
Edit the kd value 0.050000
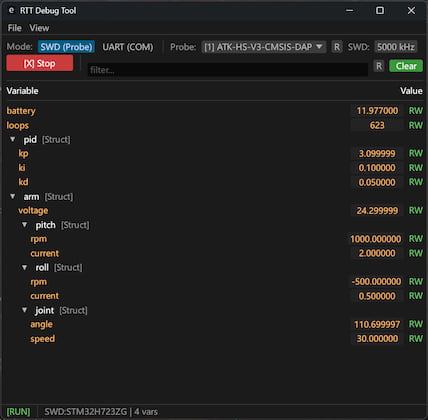377,182
